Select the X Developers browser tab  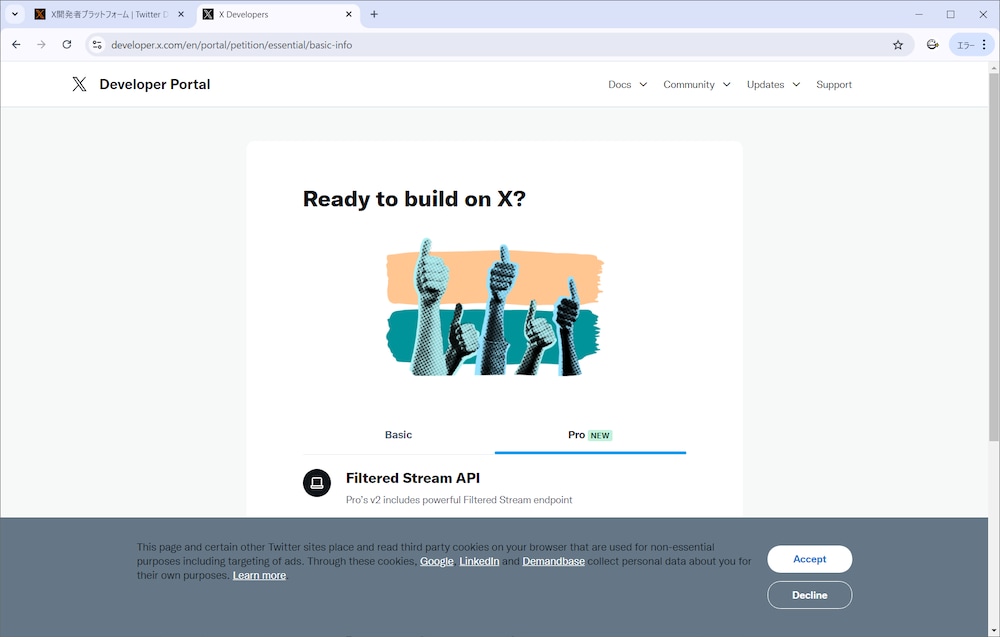pos(277,14)
